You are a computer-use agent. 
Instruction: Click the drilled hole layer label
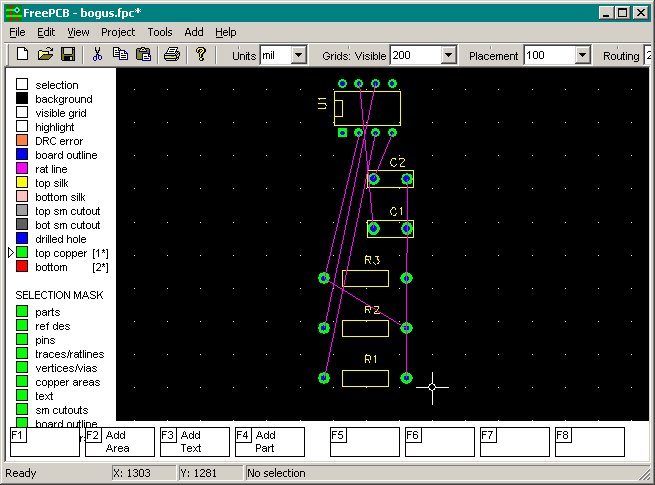click(x=61, y=239)
